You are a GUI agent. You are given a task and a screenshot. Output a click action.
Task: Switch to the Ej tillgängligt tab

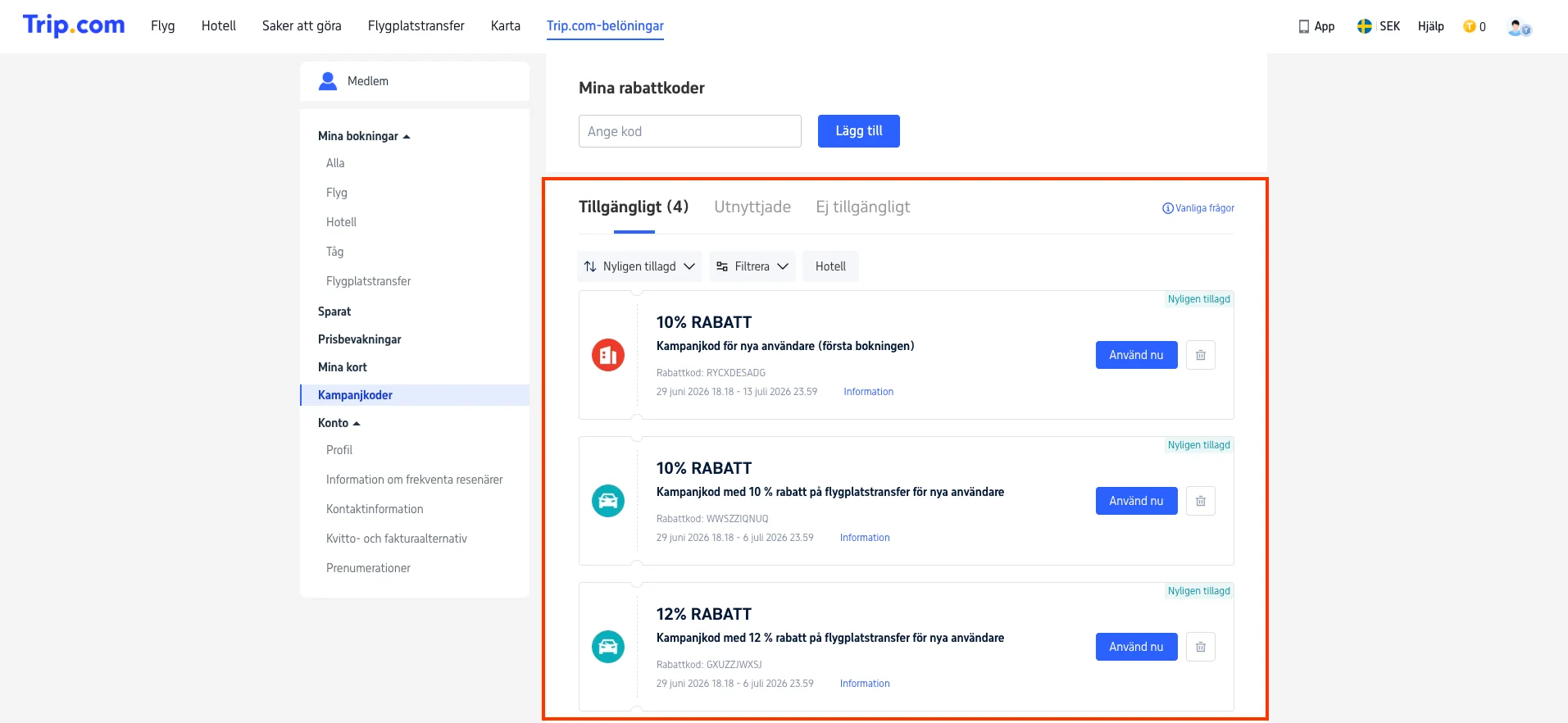coord(863,207)
